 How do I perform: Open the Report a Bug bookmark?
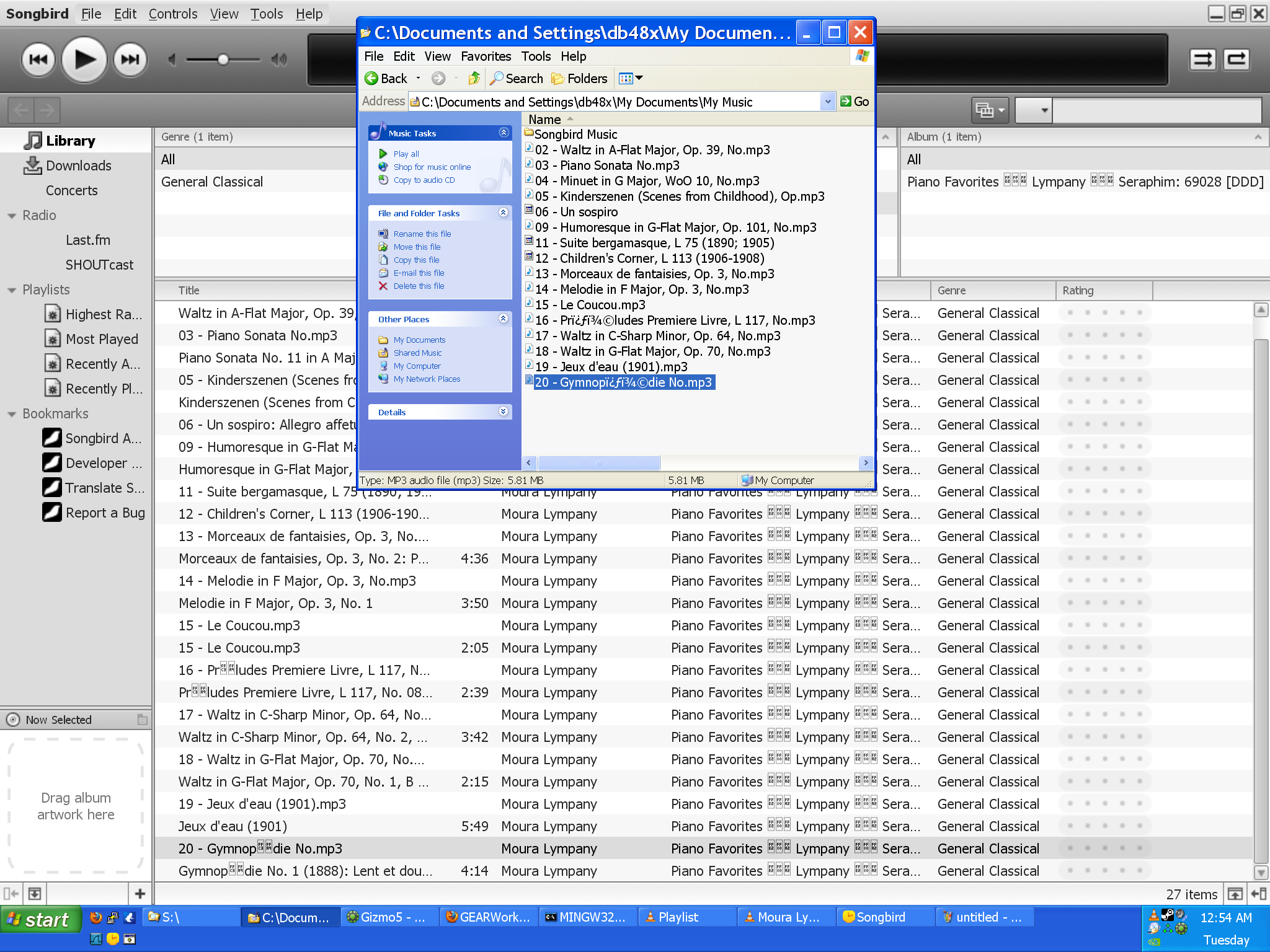pos(105,513)
